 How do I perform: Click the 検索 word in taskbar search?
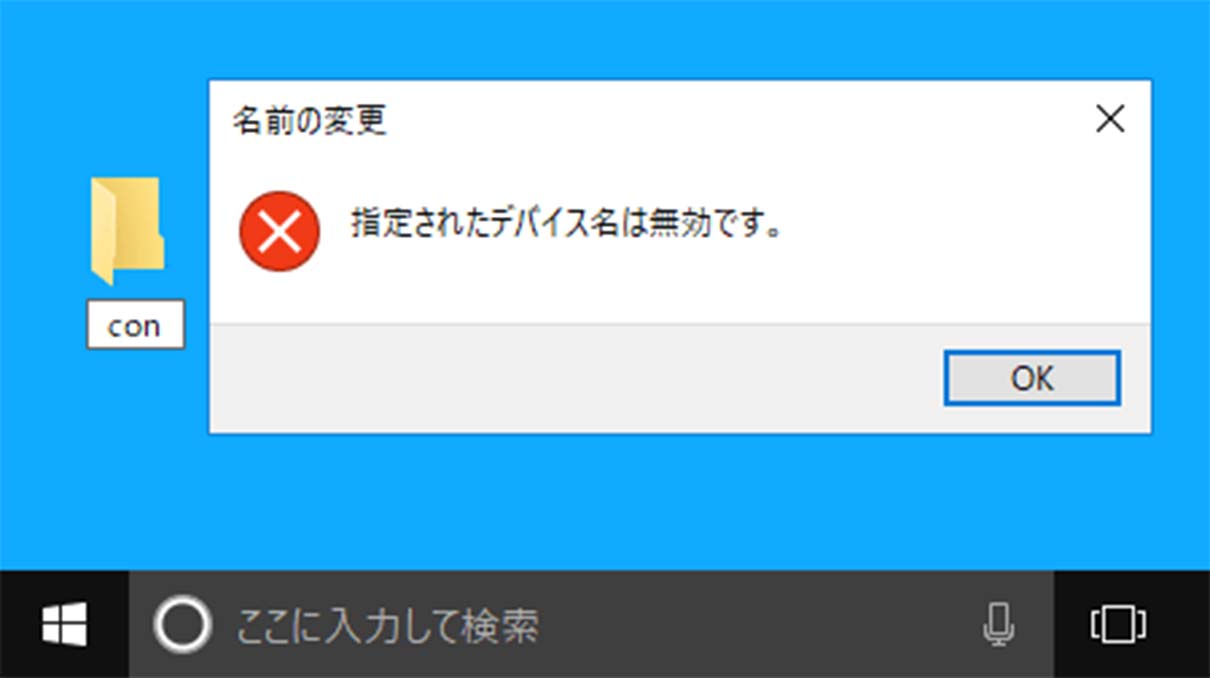tap(500, 626)
